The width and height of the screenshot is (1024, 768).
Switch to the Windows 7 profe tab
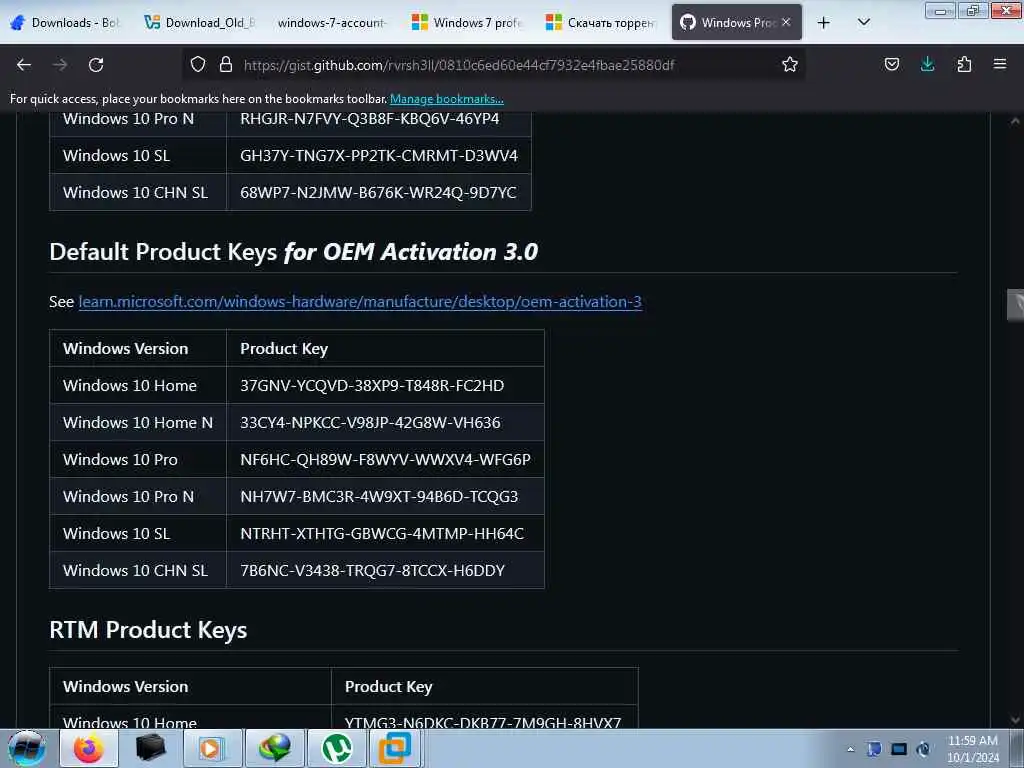click(468, 22)
